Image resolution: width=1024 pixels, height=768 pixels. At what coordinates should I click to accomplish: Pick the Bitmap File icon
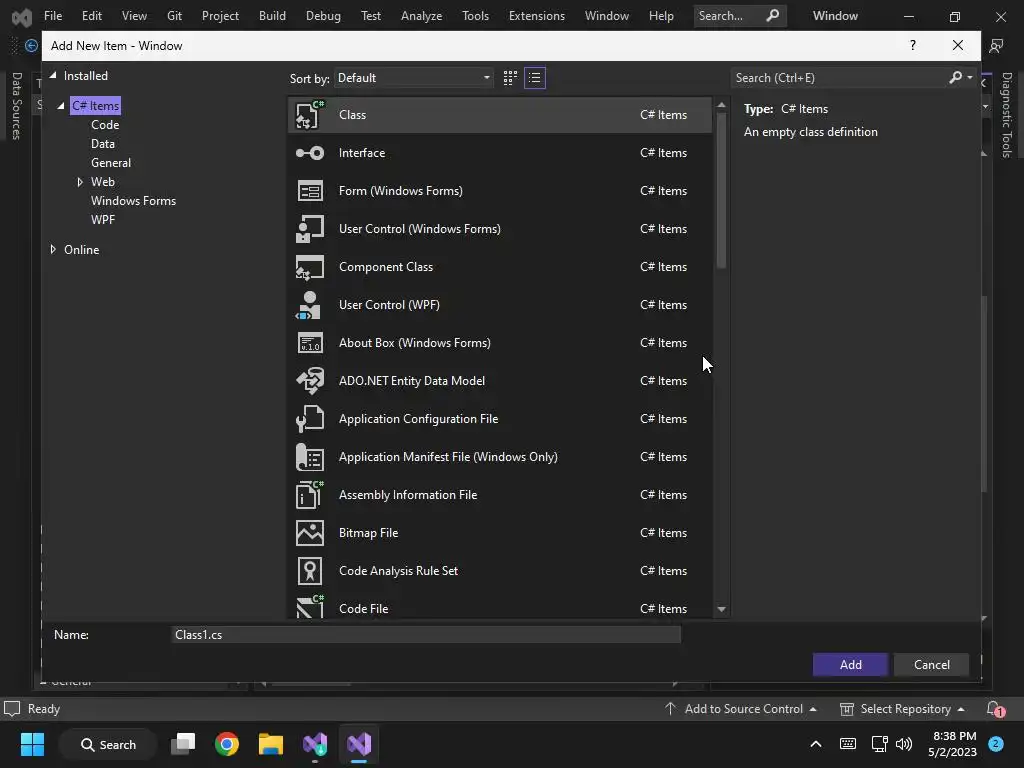pyautogui.click(x=310, y=533)
